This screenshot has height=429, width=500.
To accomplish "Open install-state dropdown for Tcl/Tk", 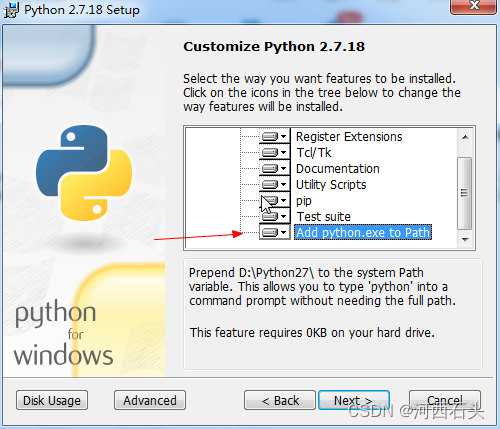I will [275, 152].
